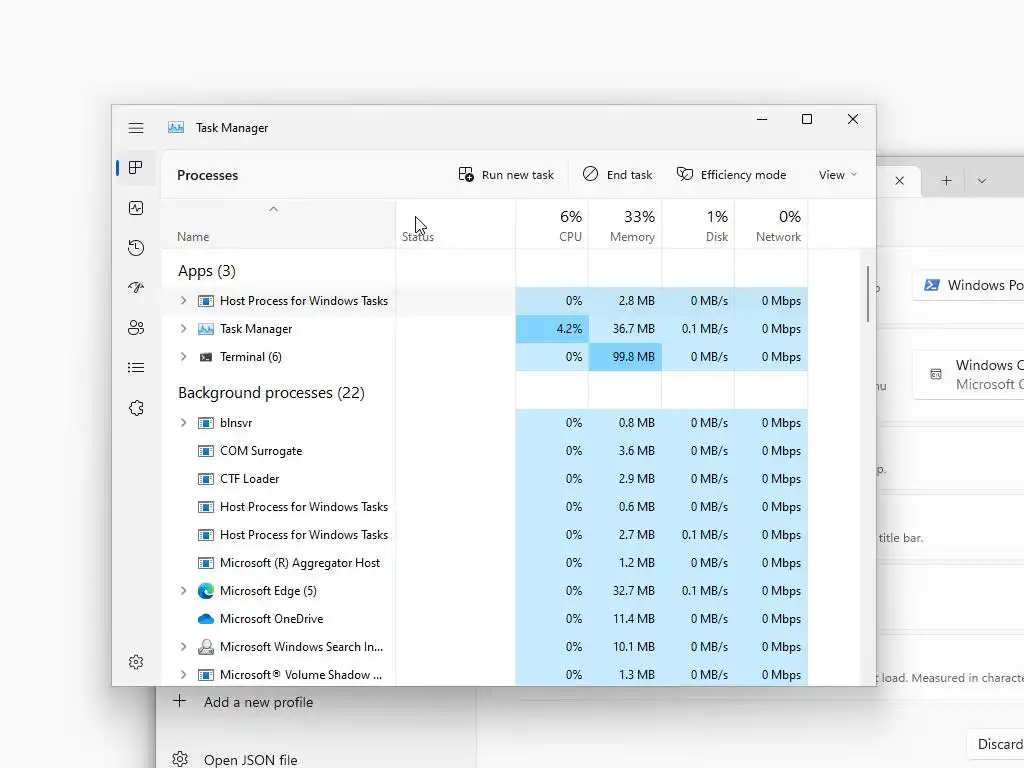Expand the Task Manager process row

click(184, 329)
